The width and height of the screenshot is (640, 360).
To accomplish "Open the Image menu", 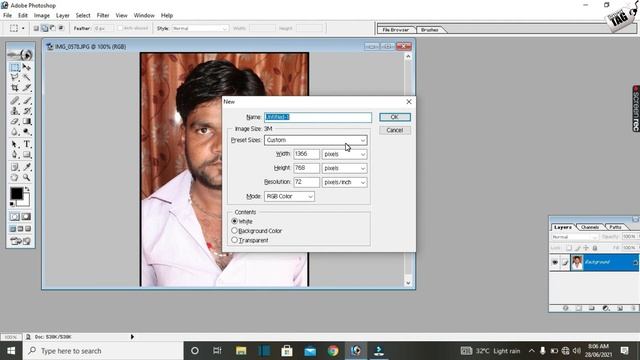I will [x=42, y=15].
